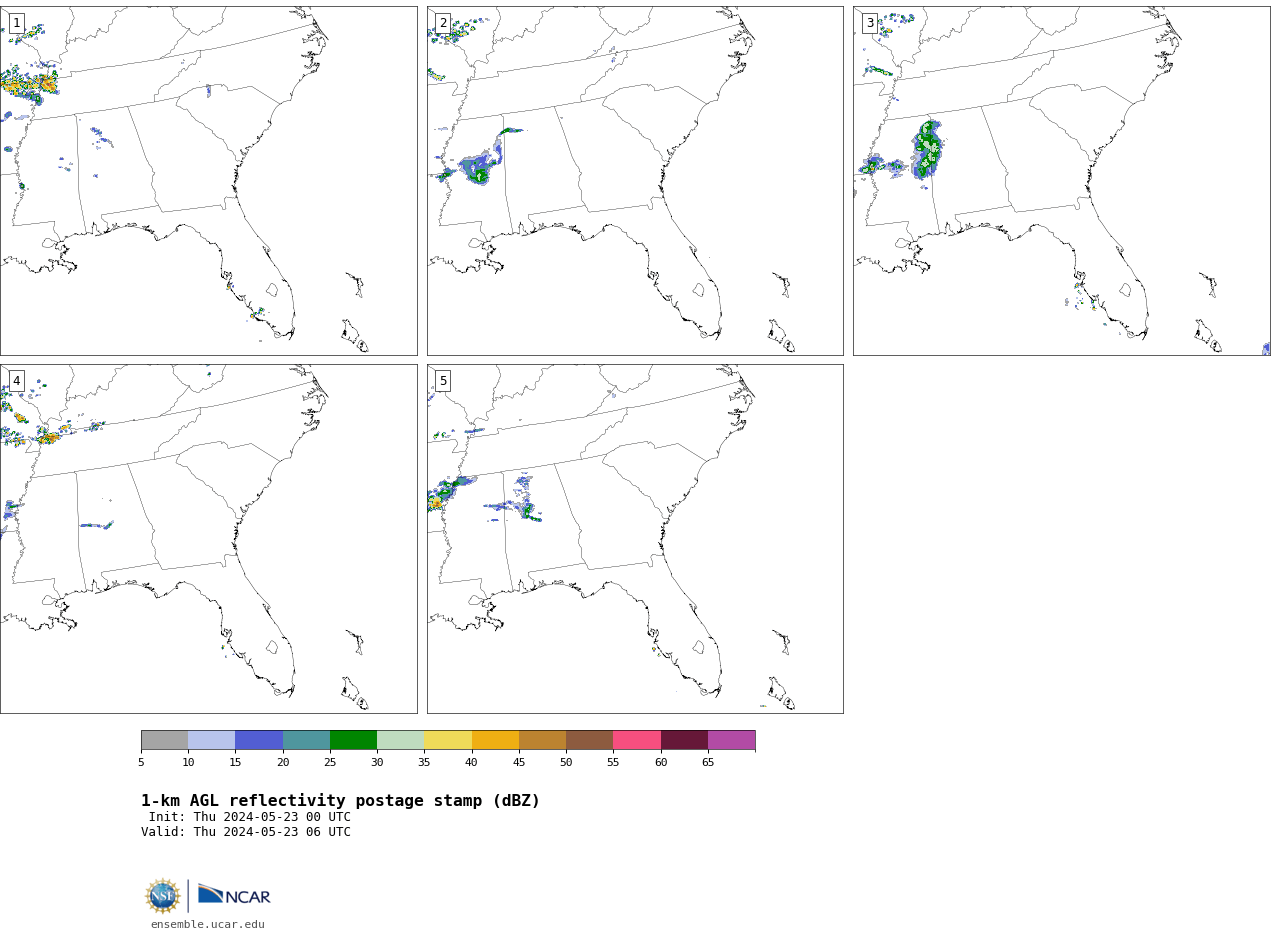This screenshot has height=936, width=1280.
Task: Click the colorbar tick label 35
Action: 424,763
